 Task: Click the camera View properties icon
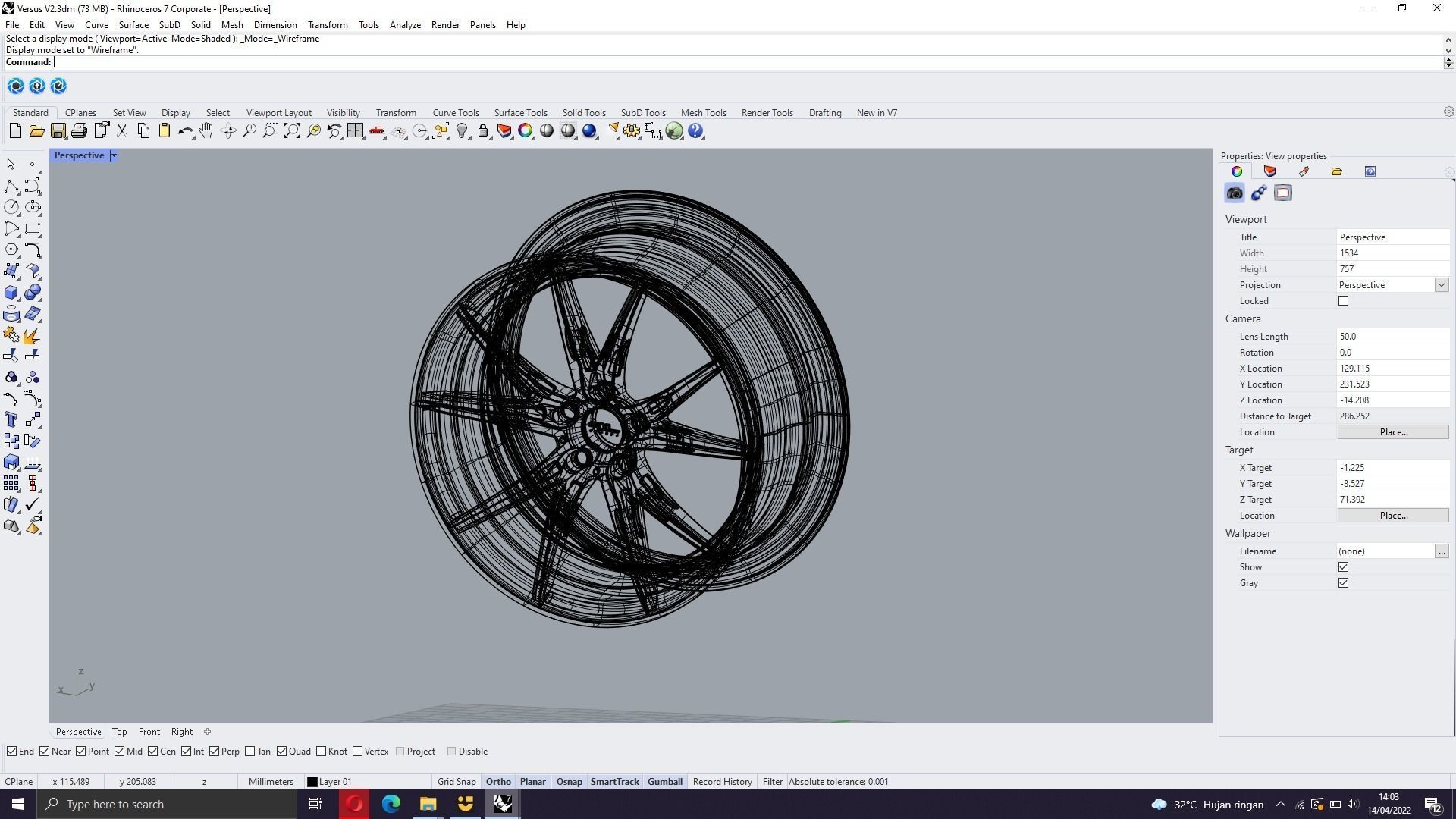click(1235, 193)
